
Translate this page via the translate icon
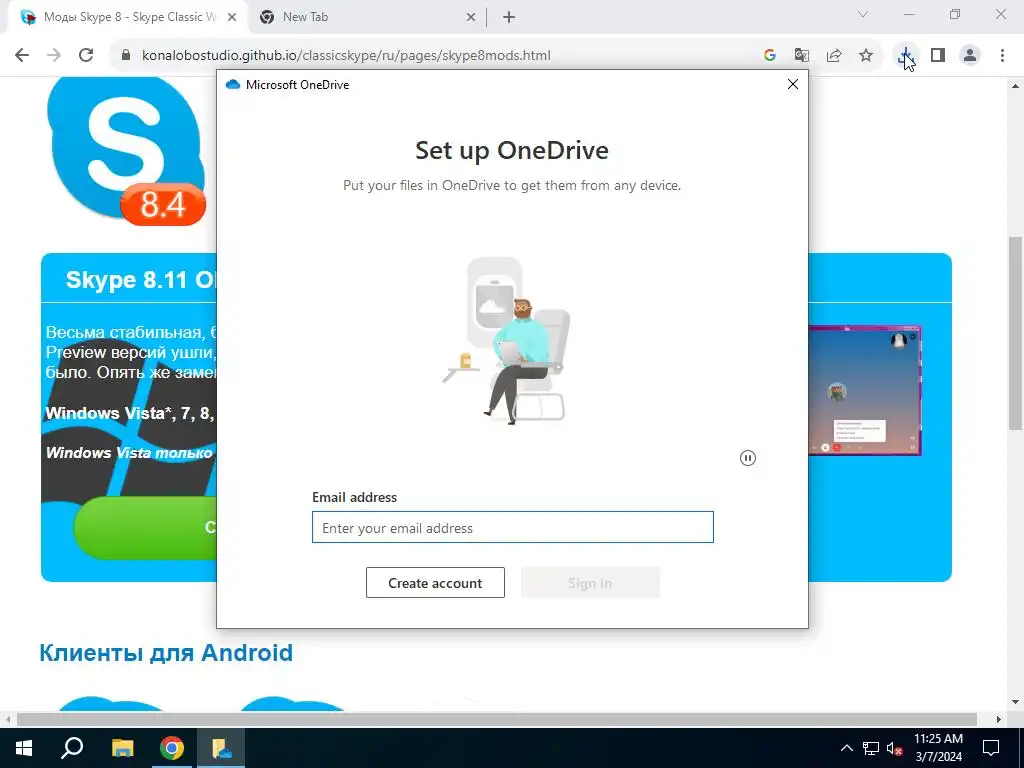(x=802, y=56)
